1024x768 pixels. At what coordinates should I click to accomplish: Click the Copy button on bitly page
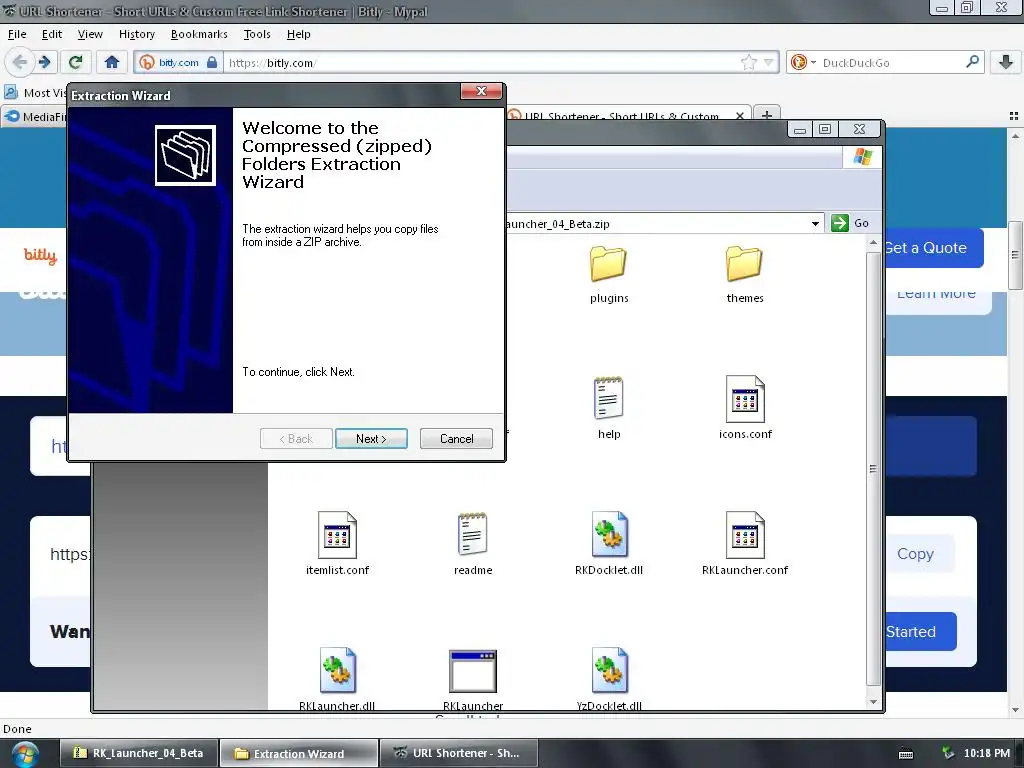pyautogui.click(x=916, y=554)
